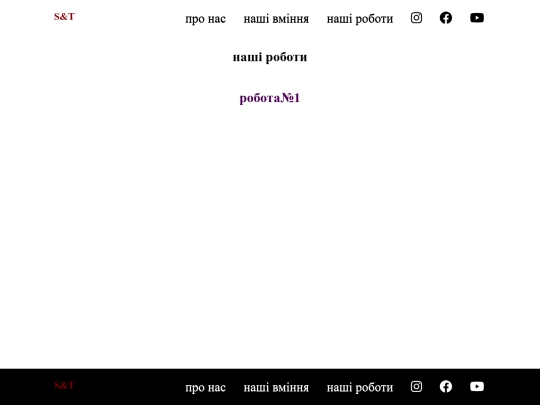
Task: Open Facebook icon in the black footer
Action: [446, 386]
